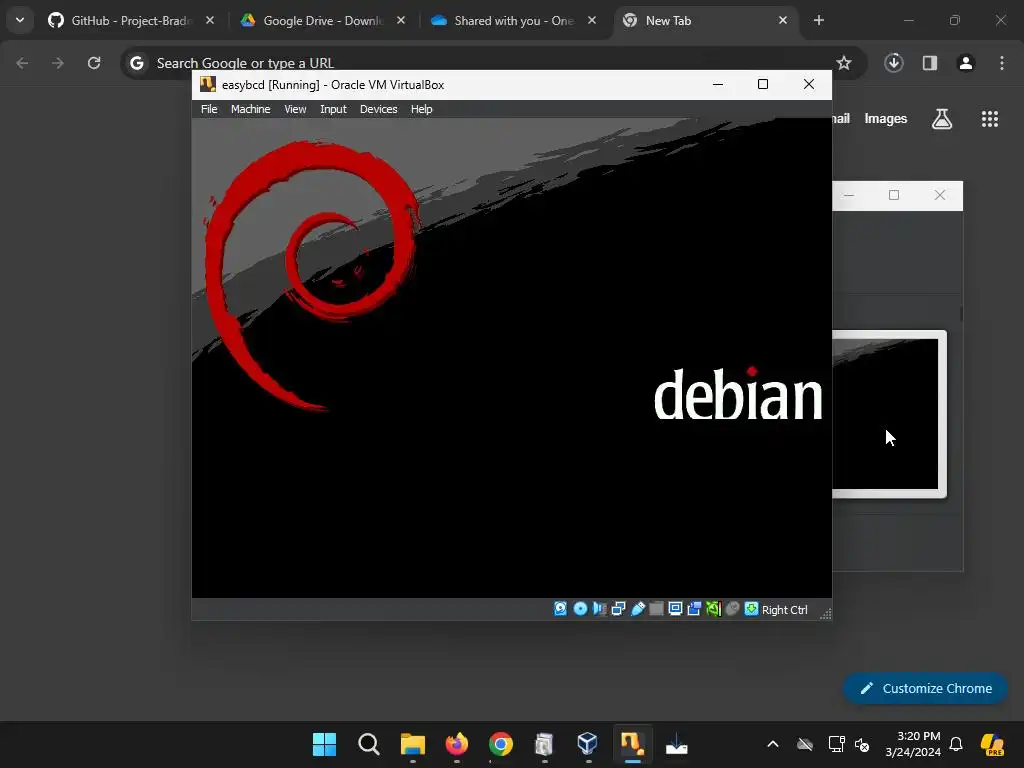Click the green CPU/virtualization status icon
This screenshot has width=1024, height=768.
(x=713, y=609)
